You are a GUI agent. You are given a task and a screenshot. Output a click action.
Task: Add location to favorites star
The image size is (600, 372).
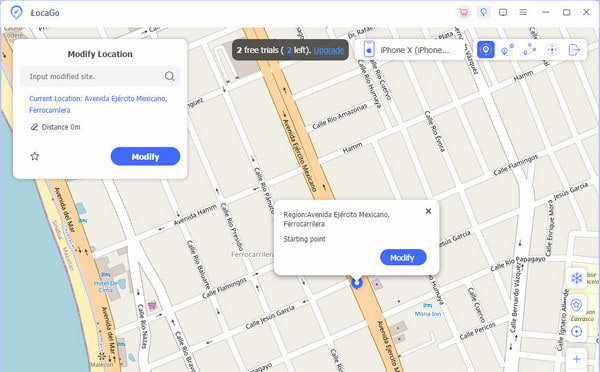click(x=35, y=156)
